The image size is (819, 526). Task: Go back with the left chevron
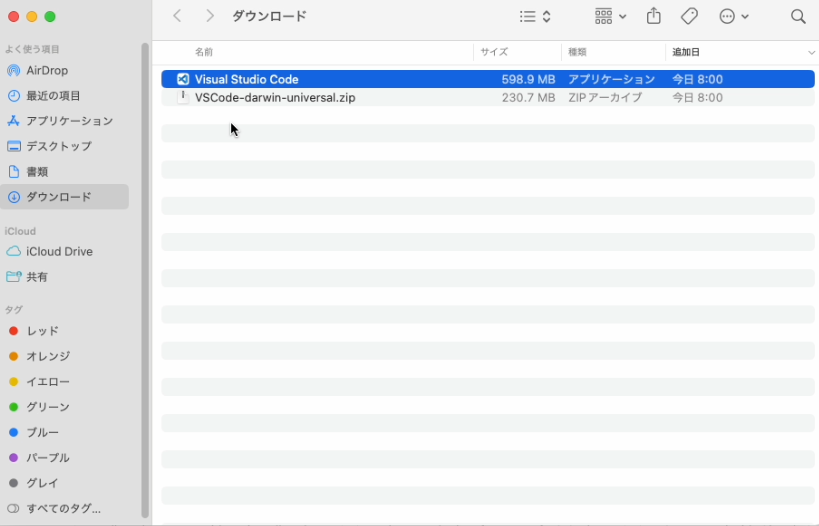[x=178, y=16]
